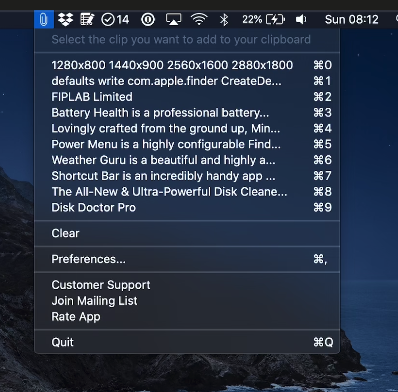Quit the clipboard app
Viewport: 398px width, 392px height.
click(187, 342)
